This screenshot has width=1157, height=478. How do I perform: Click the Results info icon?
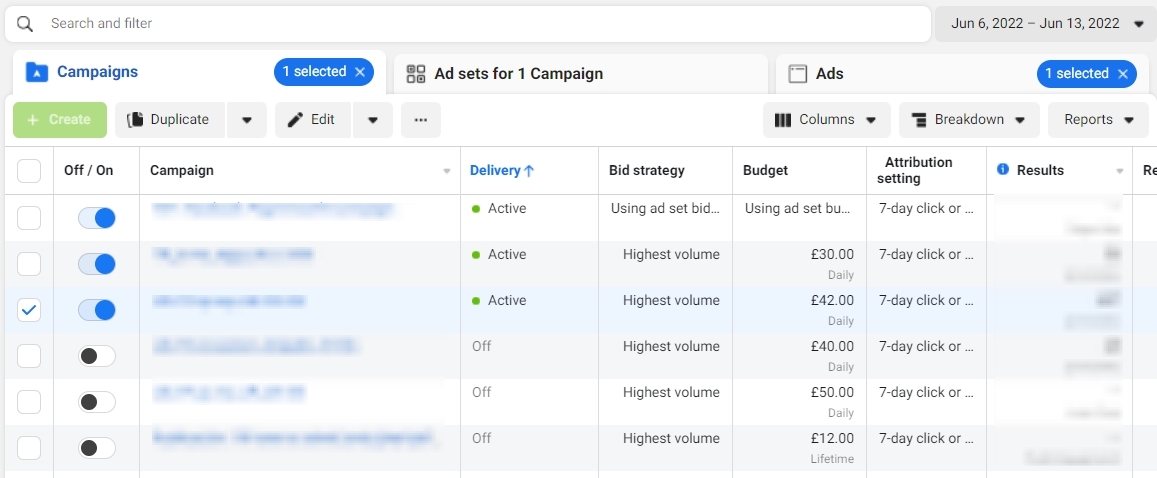[1003, 170]
